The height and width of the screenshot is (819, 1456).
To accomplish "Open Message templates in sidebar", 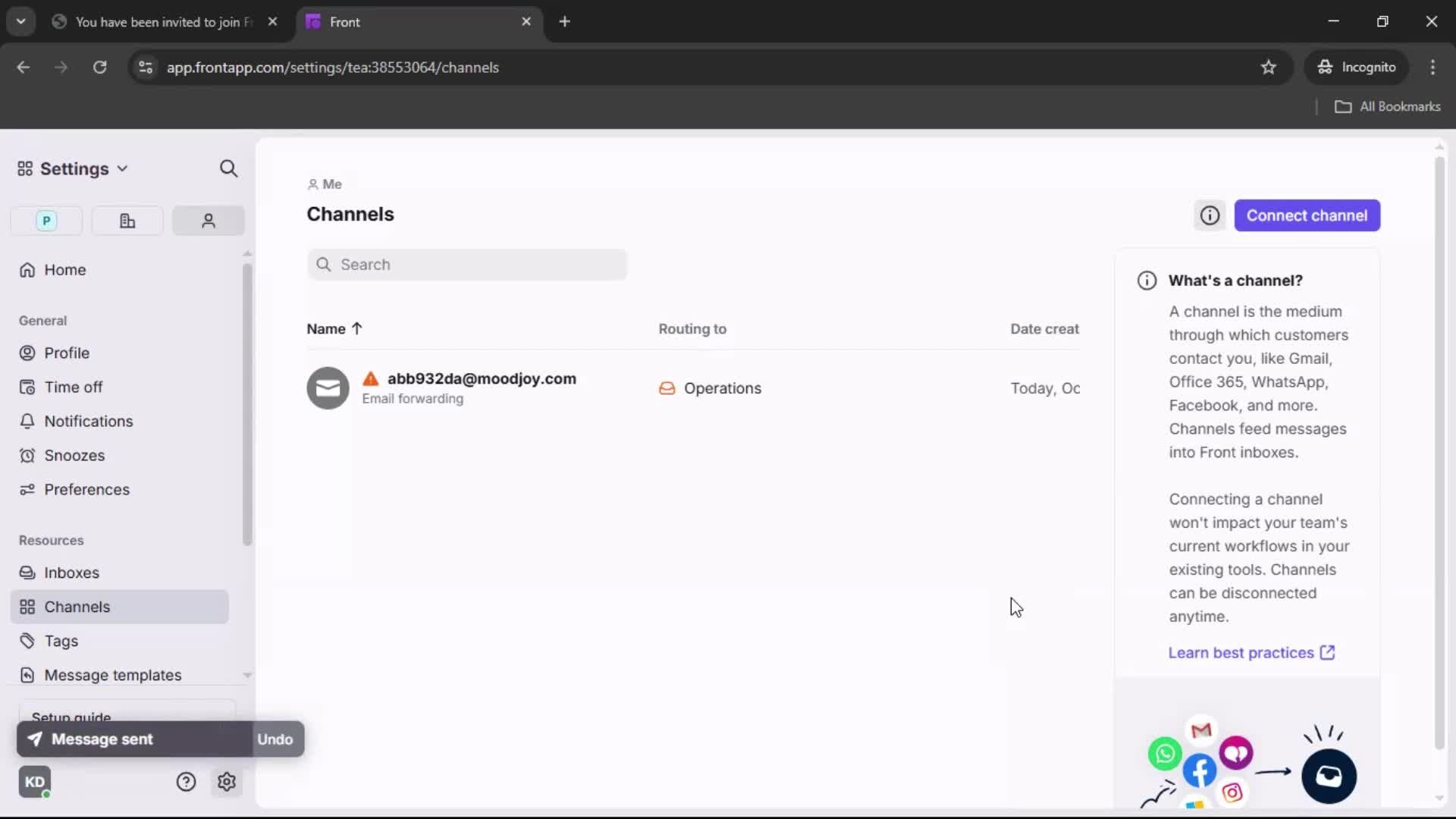I will 112,675.
